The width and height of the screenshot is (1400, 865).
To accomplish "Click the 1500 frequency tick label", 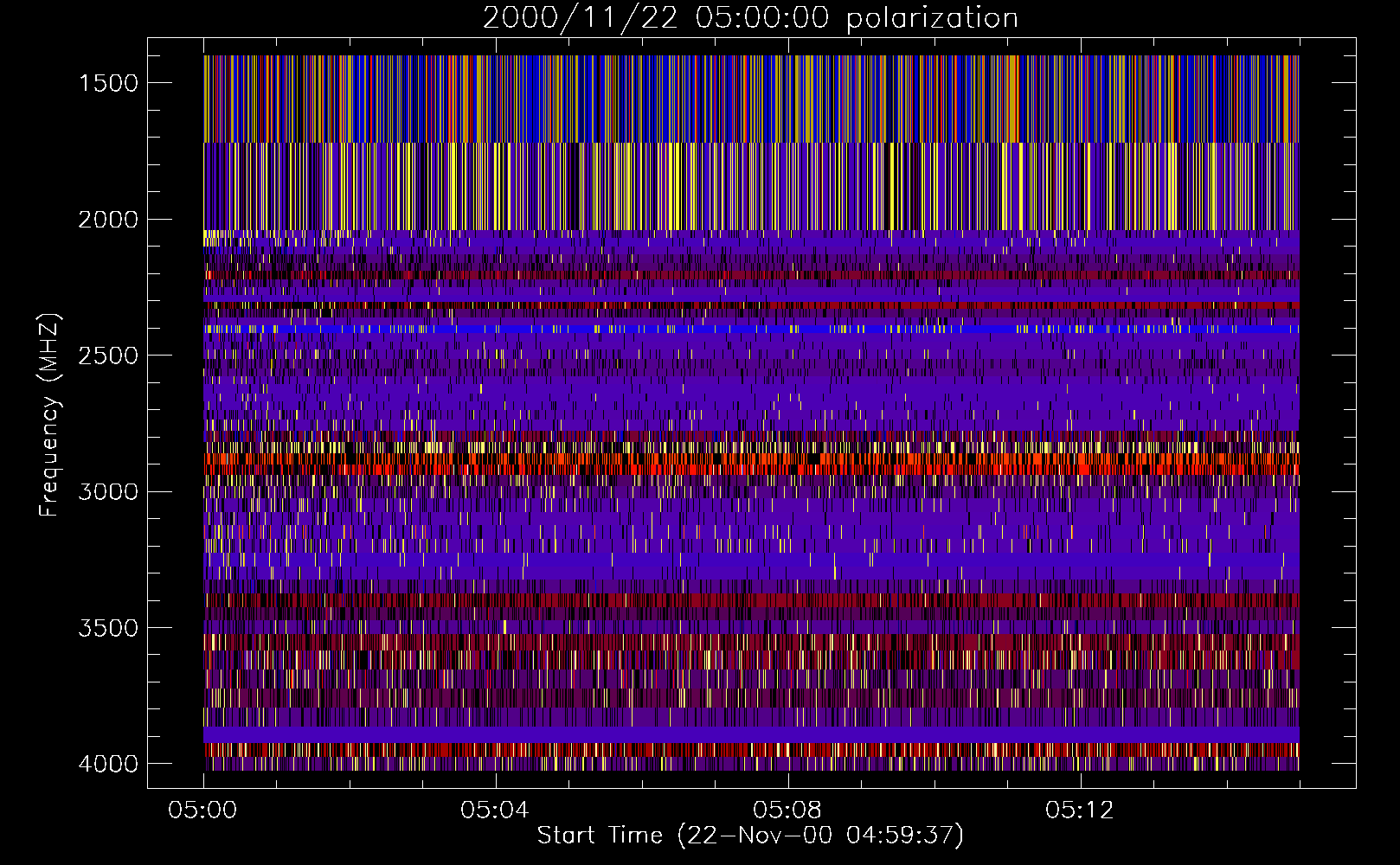I will tap(108, 83).
